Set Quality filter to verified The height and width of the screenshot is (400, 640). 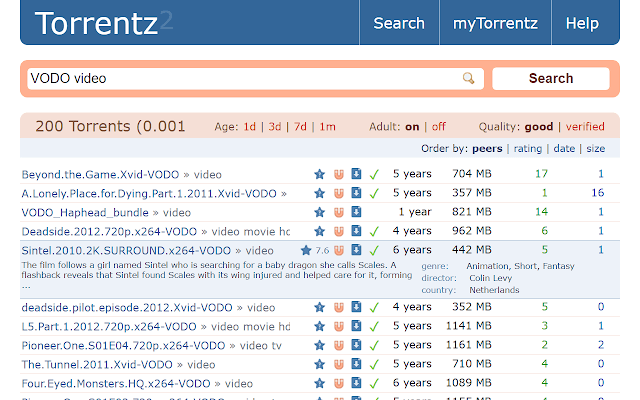[585, 127]
